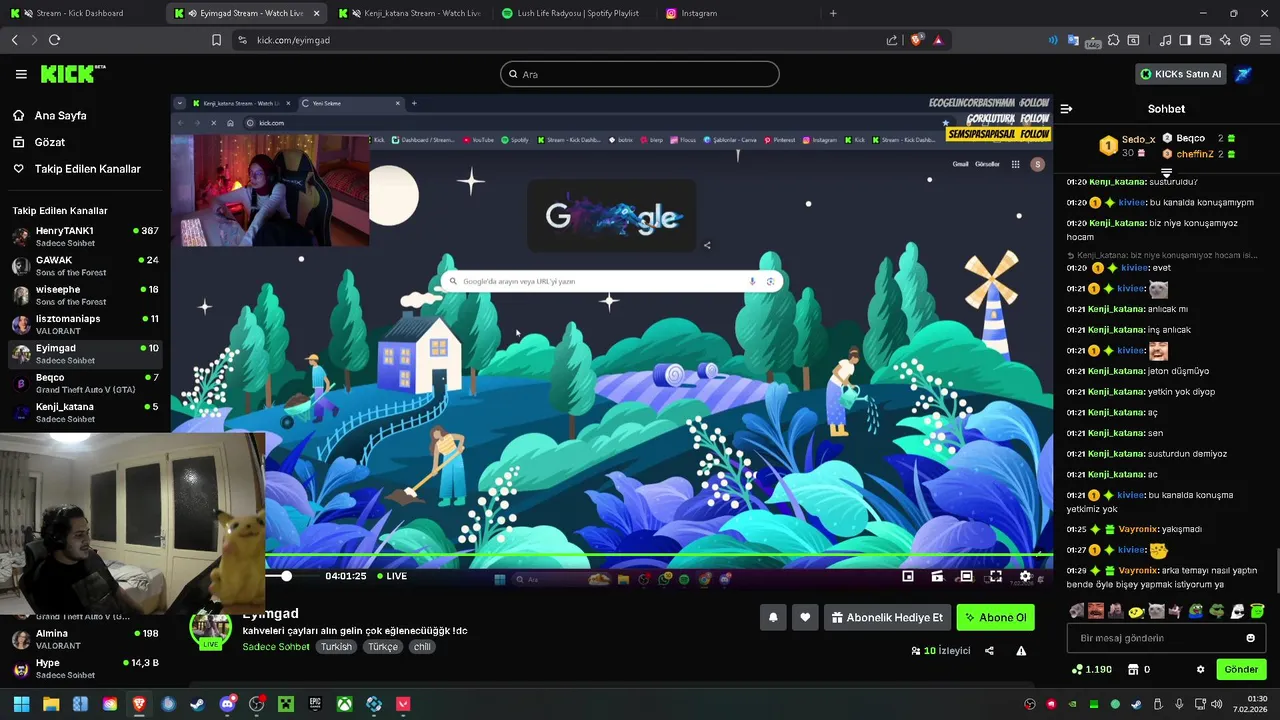The image size is (1280, 720).
Task: Toggle the player clip icon
Action: pos(937,576)
